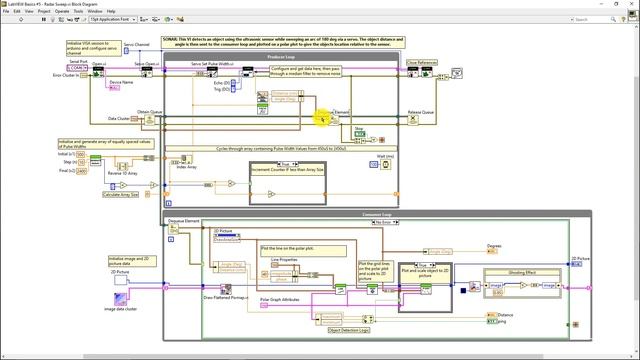Viewport: 640px width, 360px height.
Task: Open the Operate menu
Action: (x=62, y=11)
